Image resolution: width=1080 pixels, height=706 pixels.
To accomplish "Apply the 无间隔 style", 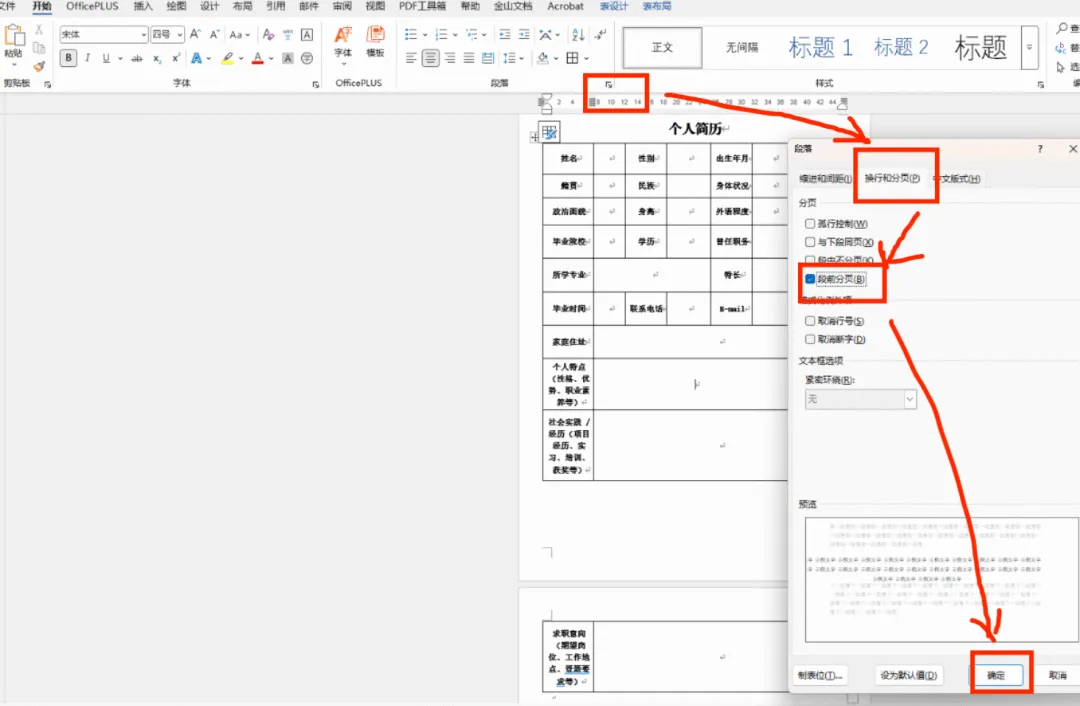I will pos(742,48).
